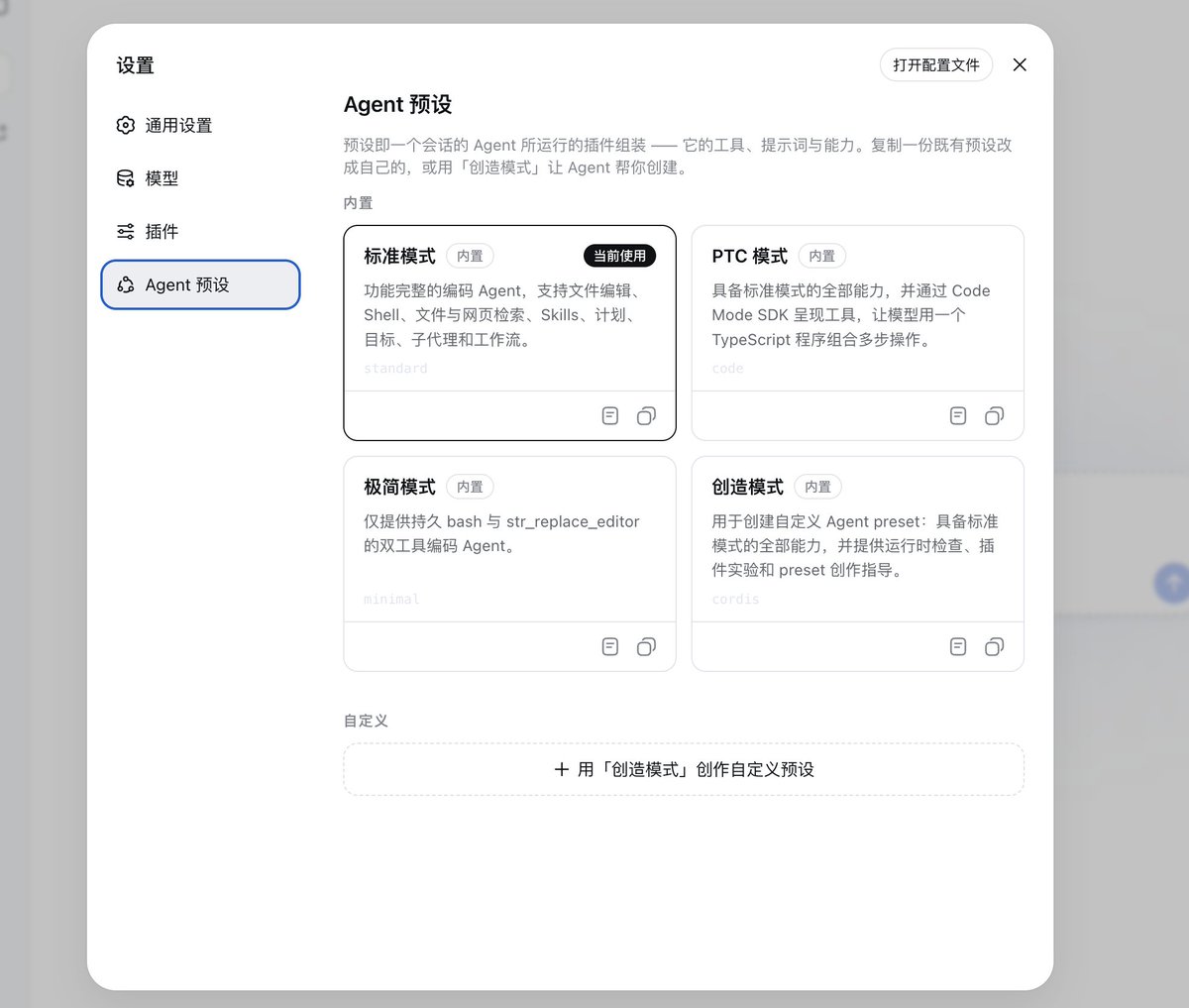
Task: Select Agent 预设 sidebar item
Action: (x=200, y=284)
